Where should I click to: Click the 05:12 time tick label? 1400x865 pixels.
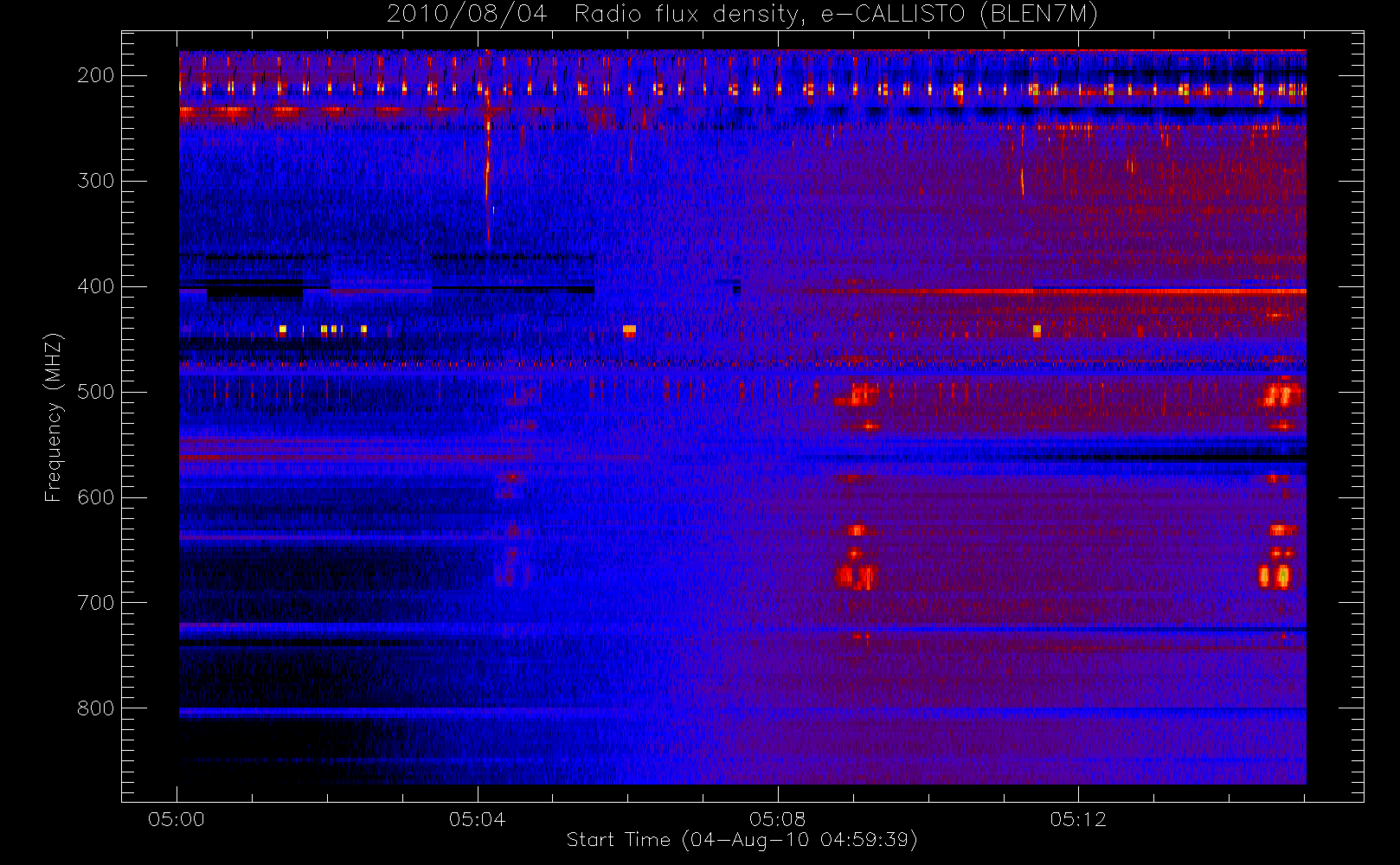1078,819
